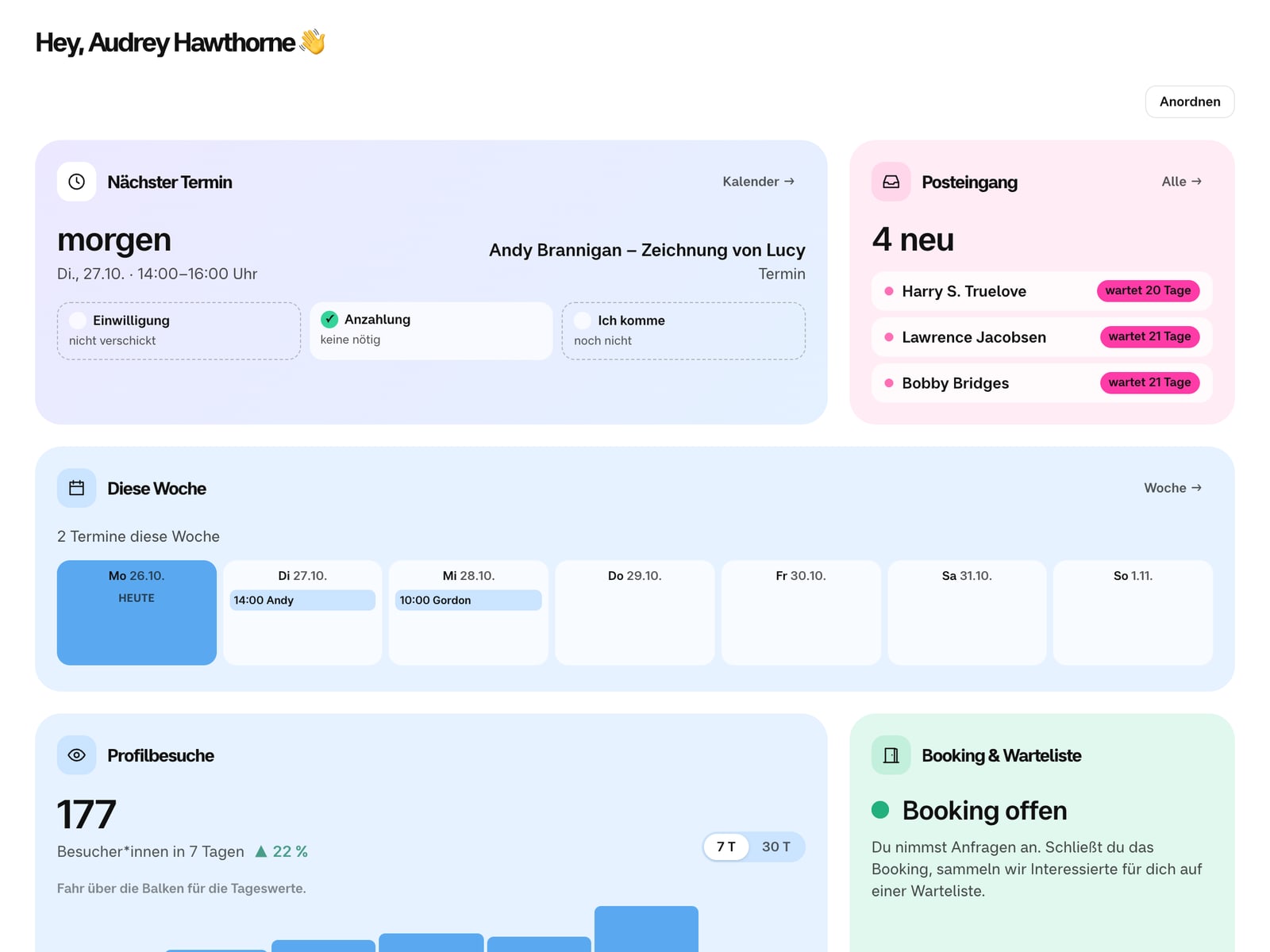Click the green upward trend triangle

pyautogui.click(x=261, y=851)
